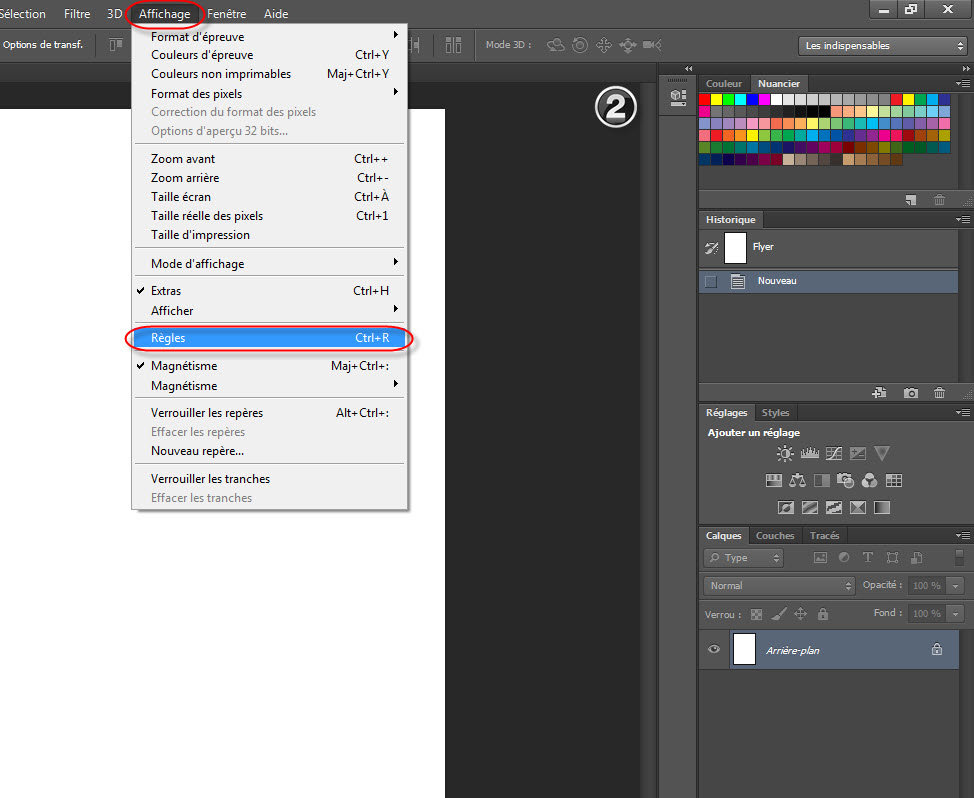The image size is (974, 798).
Task: Delete swatch with Nuancier trash icon
Action: 939,200
